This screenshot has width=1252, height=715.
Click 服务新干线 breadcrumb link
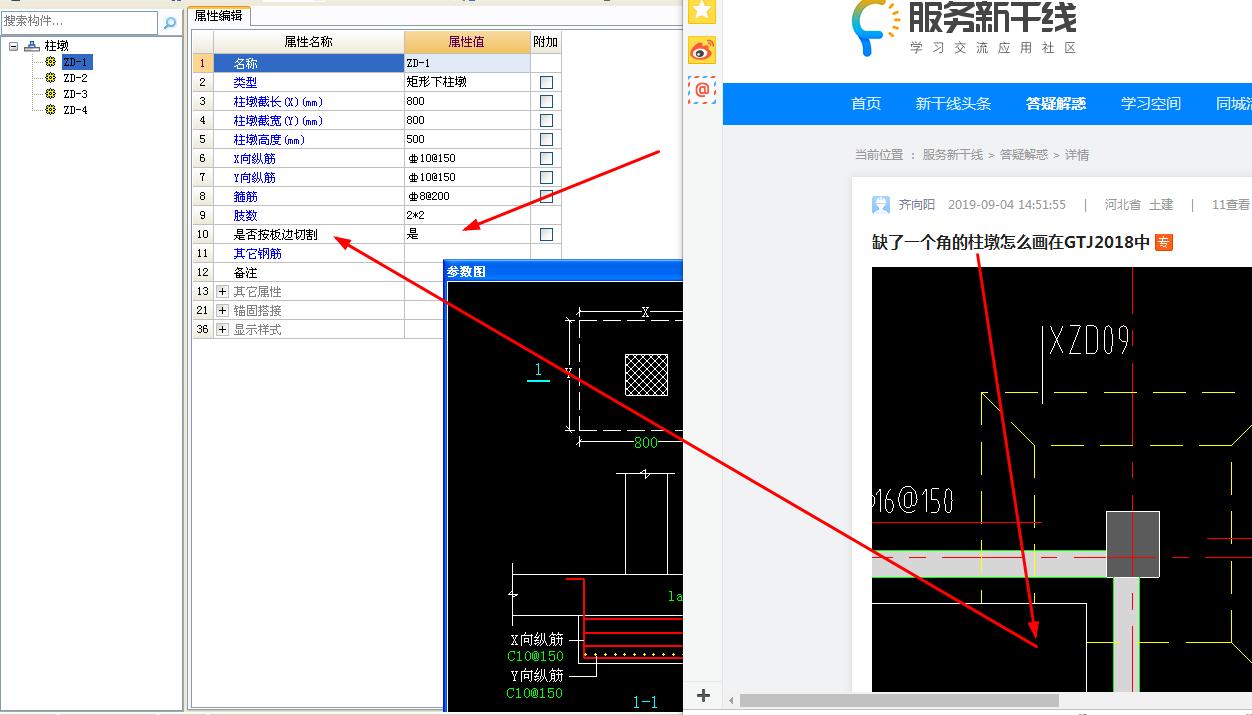point(952,155)
